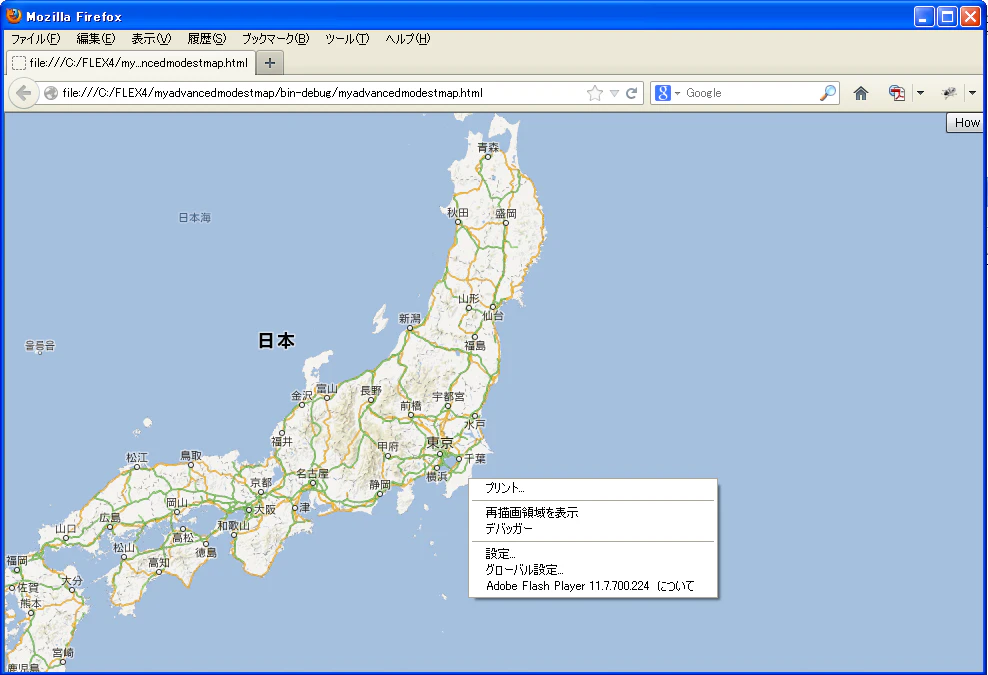Click the 大阪 city label
The image size is (988, 675).
click(265, 509)
